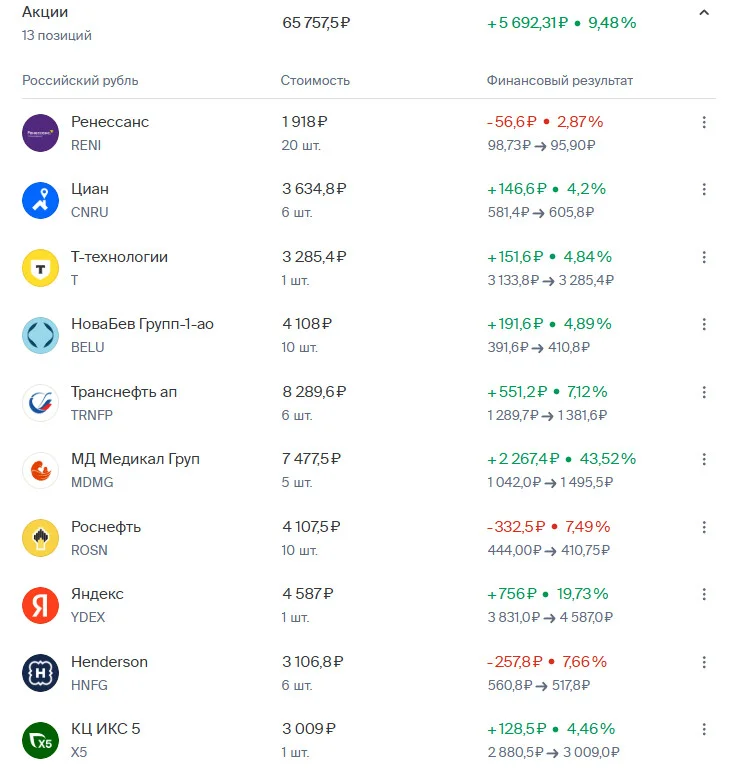Open the three-dot menu for НоваБев Групп
Screen dimensions: 736x772
coord(704,324)
